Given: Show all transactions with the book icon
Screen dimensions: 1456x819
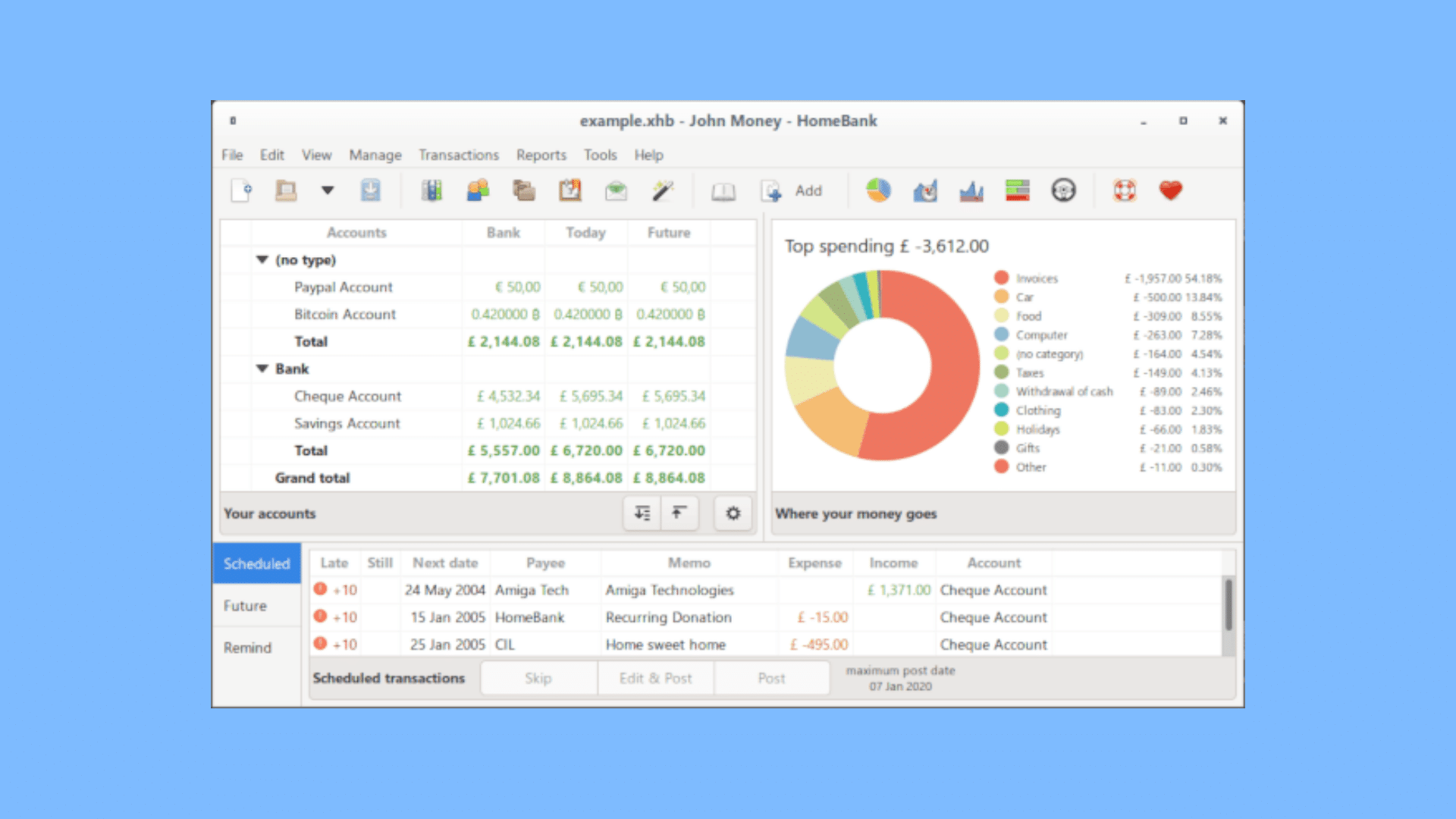Looking at the screenshot, I should [x=723, y=191].
